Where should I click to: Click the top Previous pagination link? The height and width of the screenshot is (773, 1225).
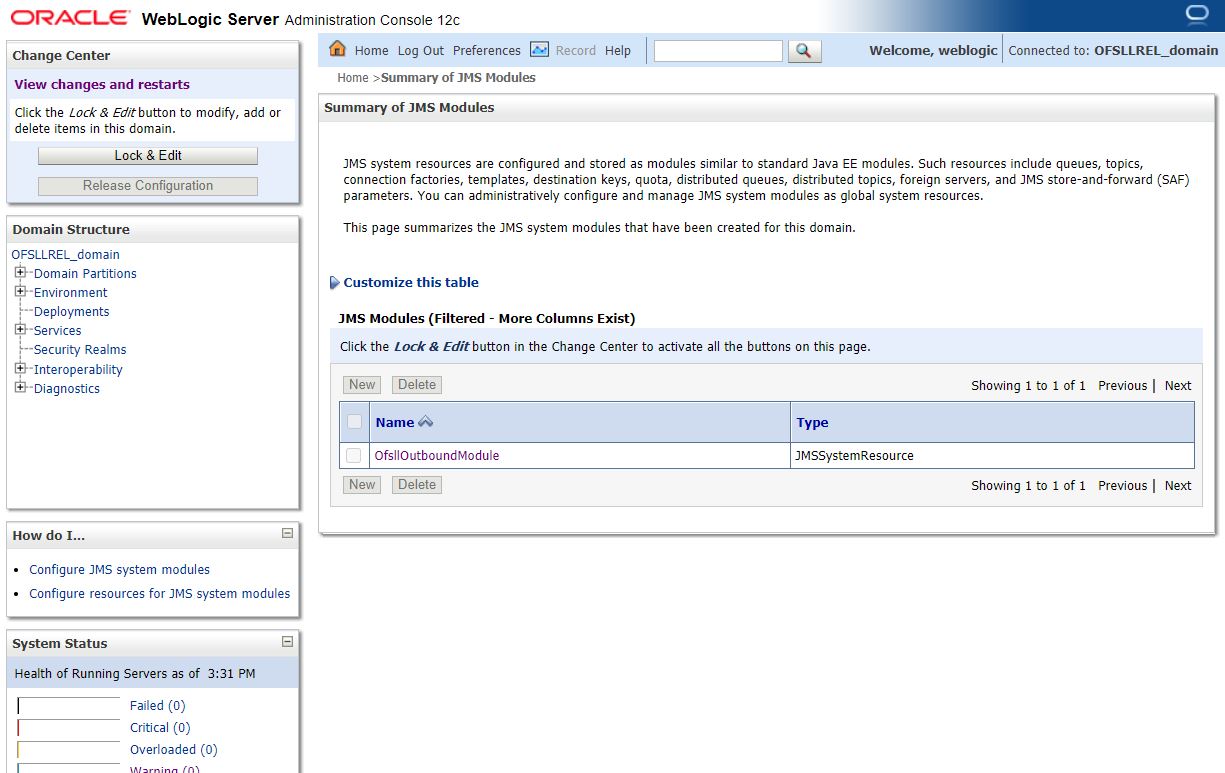[x=1122, y=386]
